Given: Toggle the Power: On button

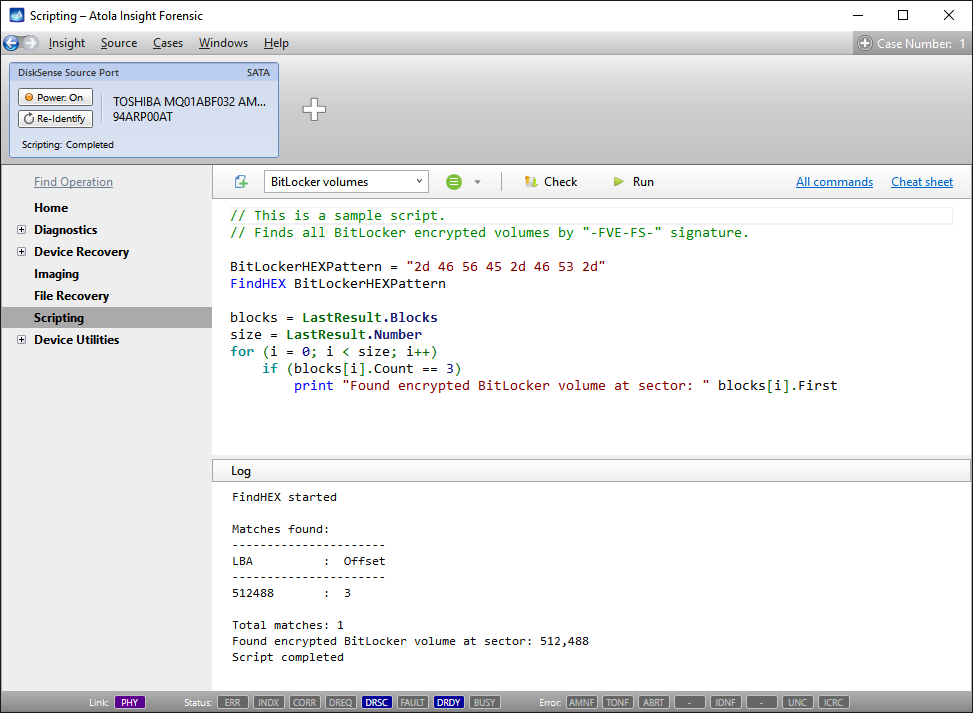Looking at the screenshot, I should [x=55, y=97].
